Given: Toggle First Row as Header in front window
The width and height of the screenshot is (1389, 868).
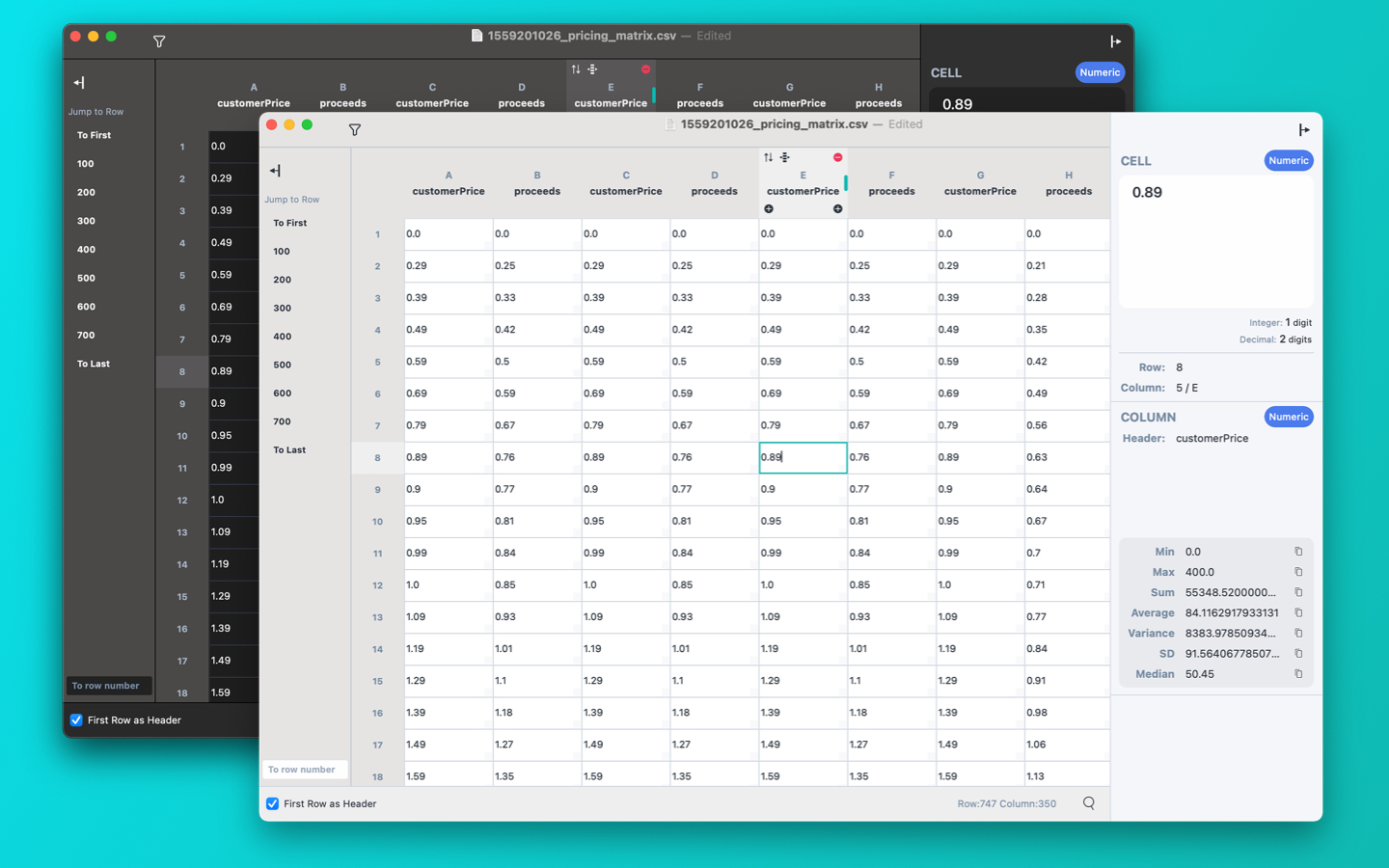Looking at the screenshot, I should pos(273,803).
